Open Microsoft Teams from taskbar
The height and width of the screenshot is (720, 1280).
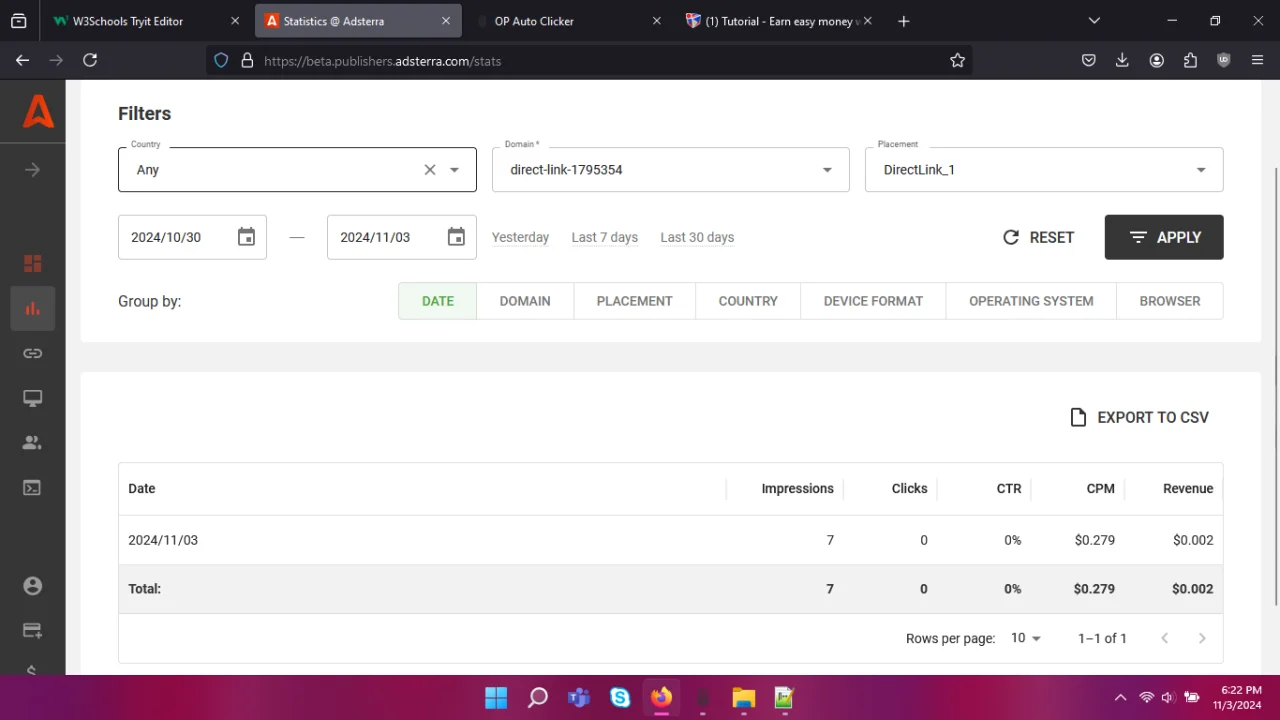click(x=579, y=697)
